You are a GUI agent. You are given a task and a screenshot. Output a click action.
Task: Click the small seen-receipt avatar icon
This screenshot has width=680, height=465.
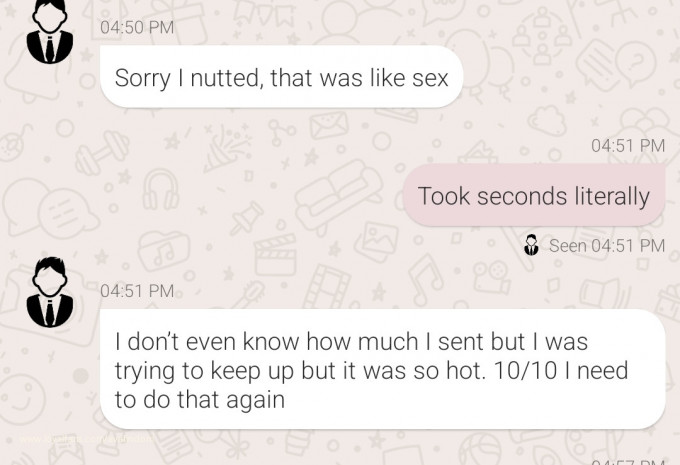[531, 245]
